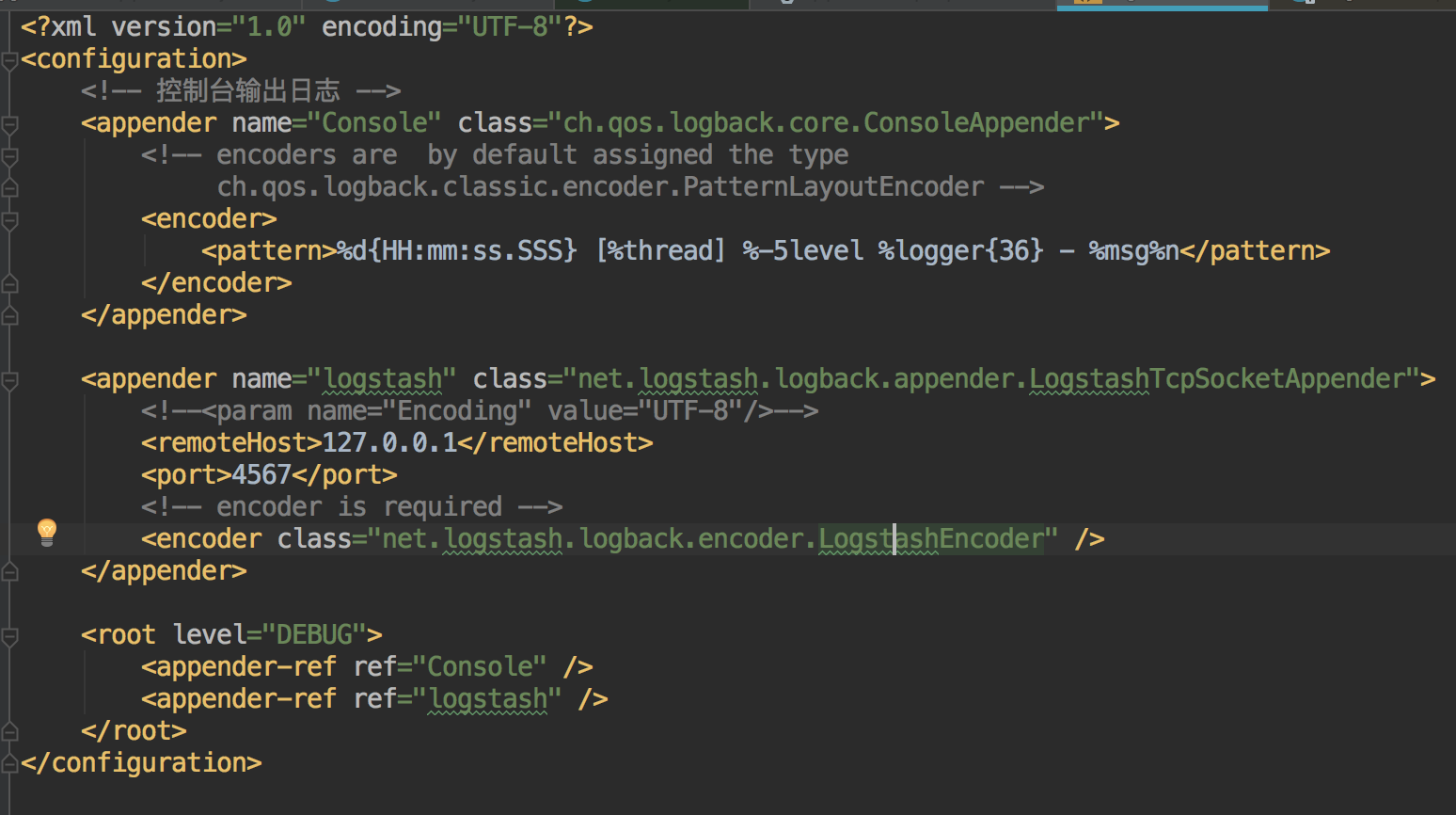Collapse the encoders comment block fold marker

9,156
